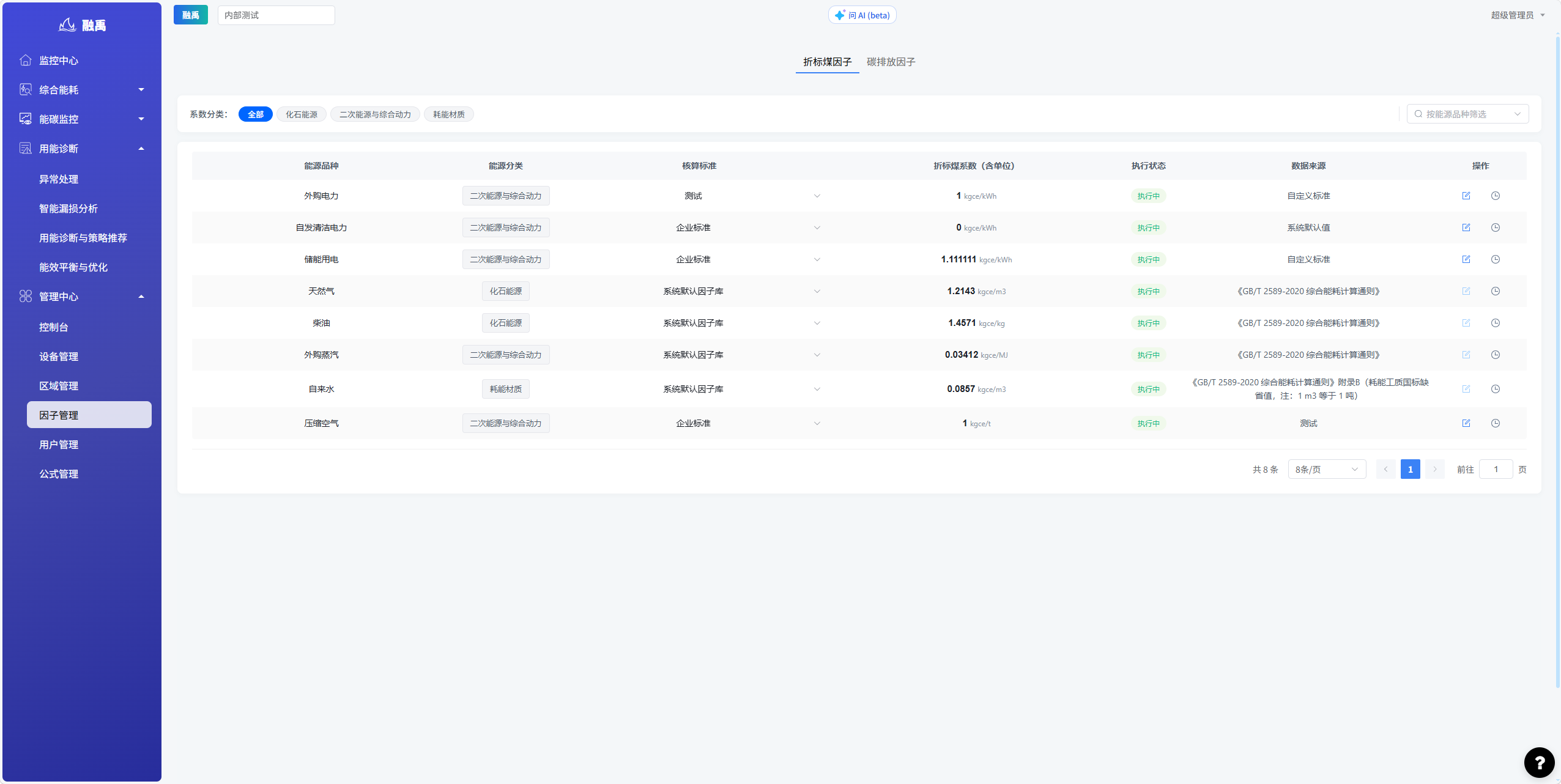Open 核算标准 dropdown for 柴油
The width and height of the screenshot is (1561, 784).
817,323
